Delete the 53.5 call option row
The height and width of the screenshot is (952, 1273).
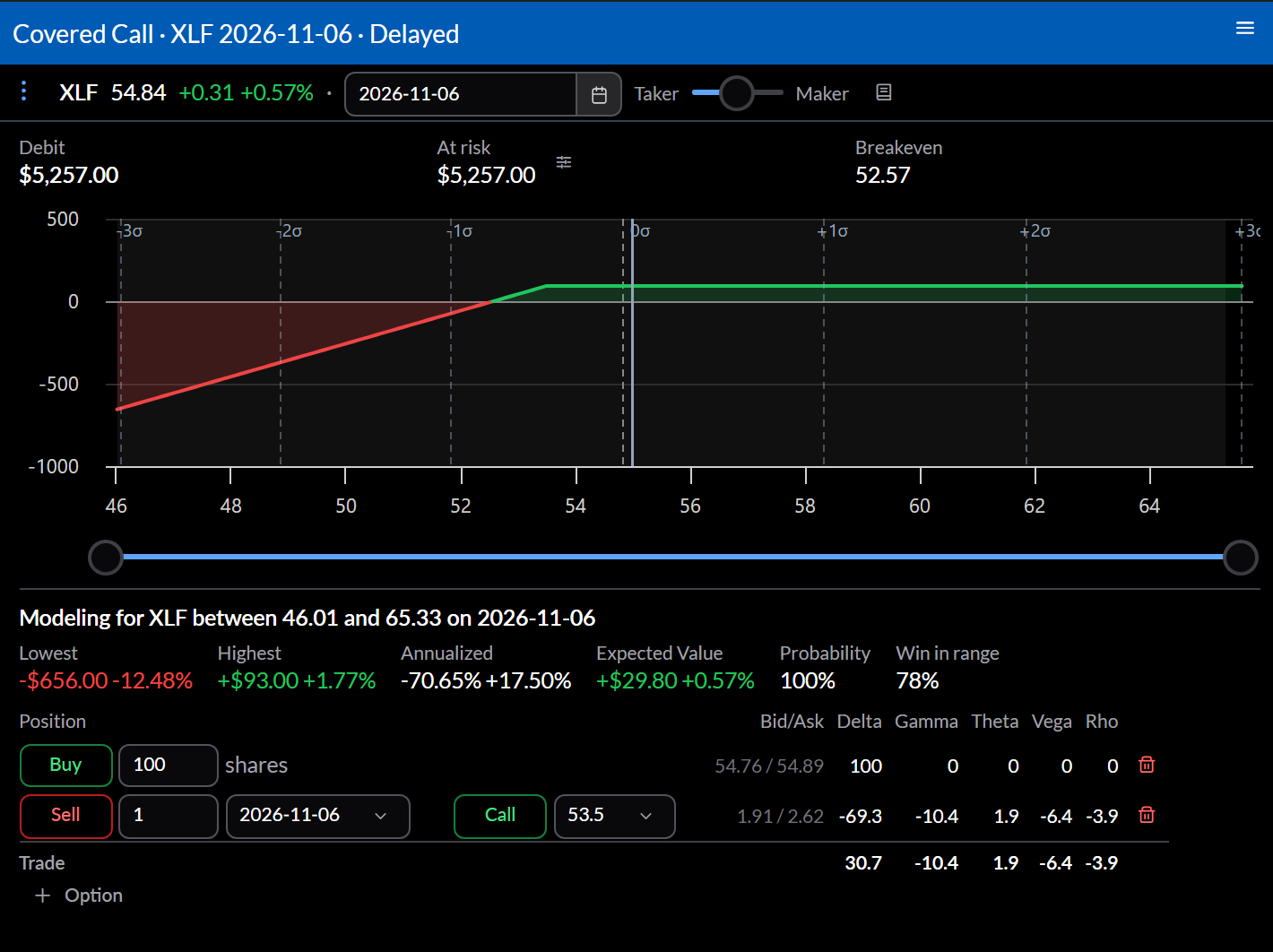click(x=1147, y=815)
